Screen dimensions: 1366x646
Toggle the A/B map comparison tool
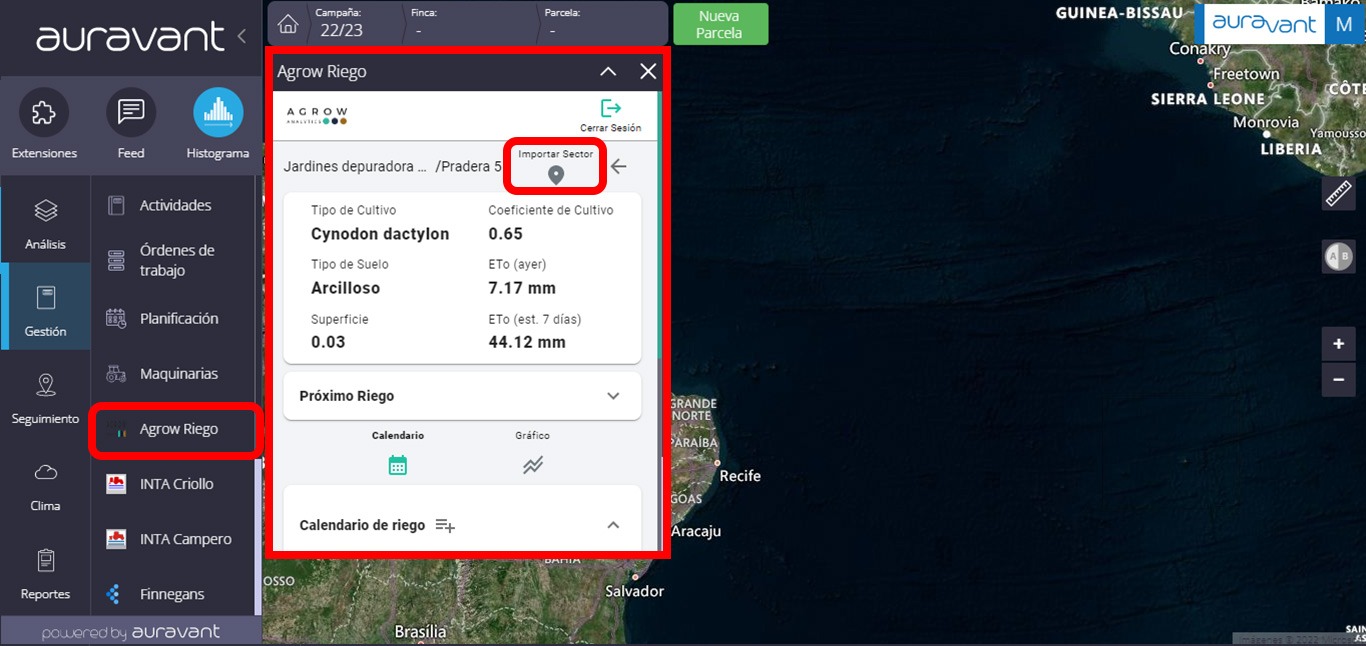pos(1339,257)
